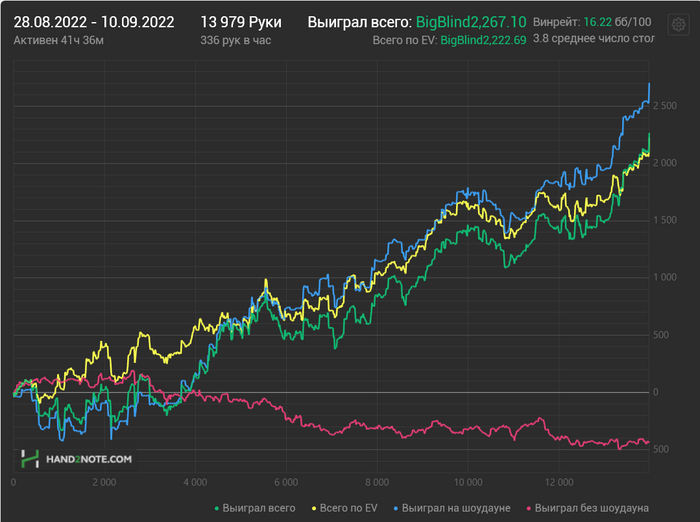Click the x-axis label 4 000
The width and height of the screenshot is (700, 522).
coord(195,483)
